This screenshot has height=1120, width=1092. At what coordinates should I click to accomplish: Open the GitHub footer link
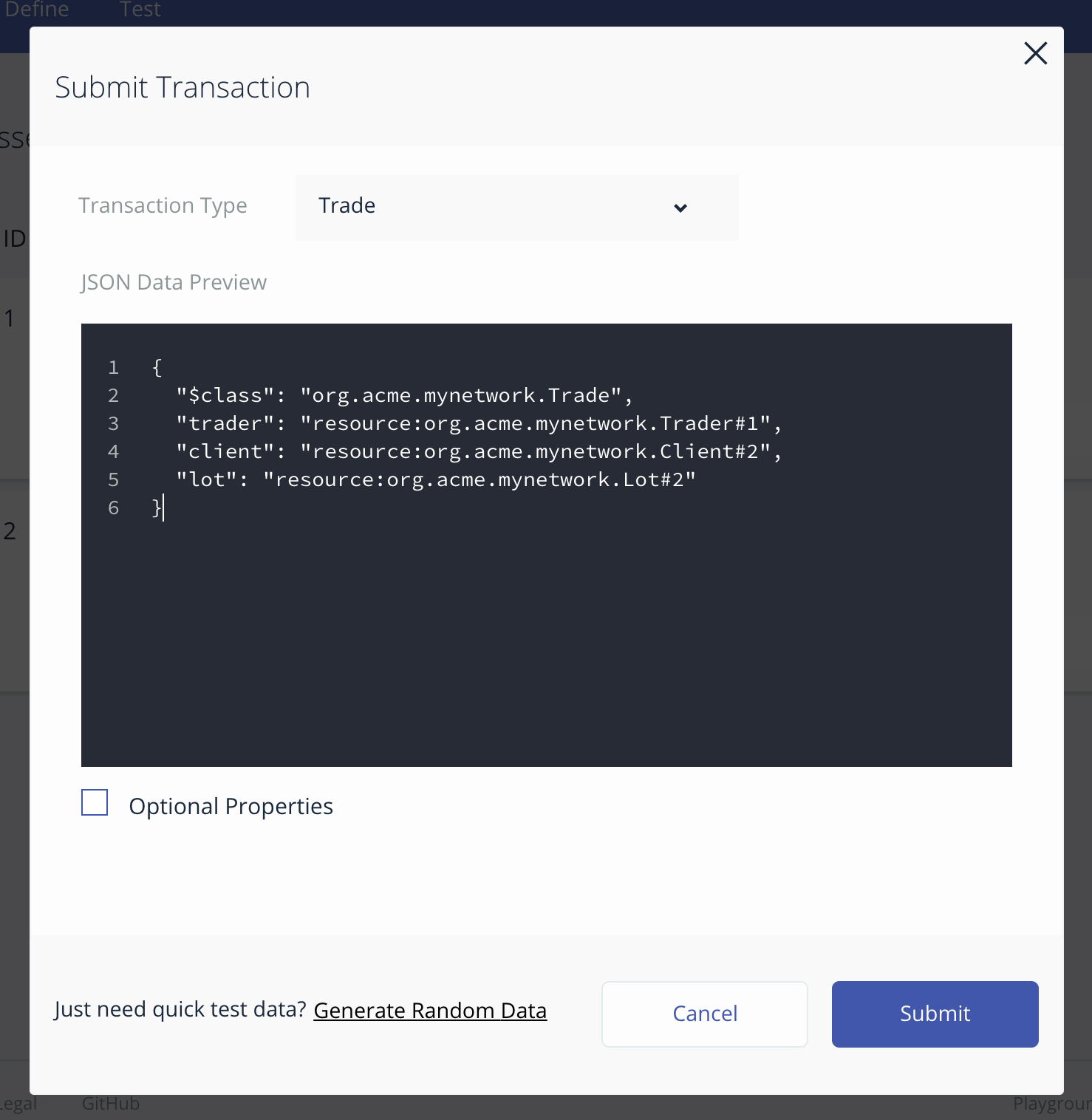(111, 1103)
